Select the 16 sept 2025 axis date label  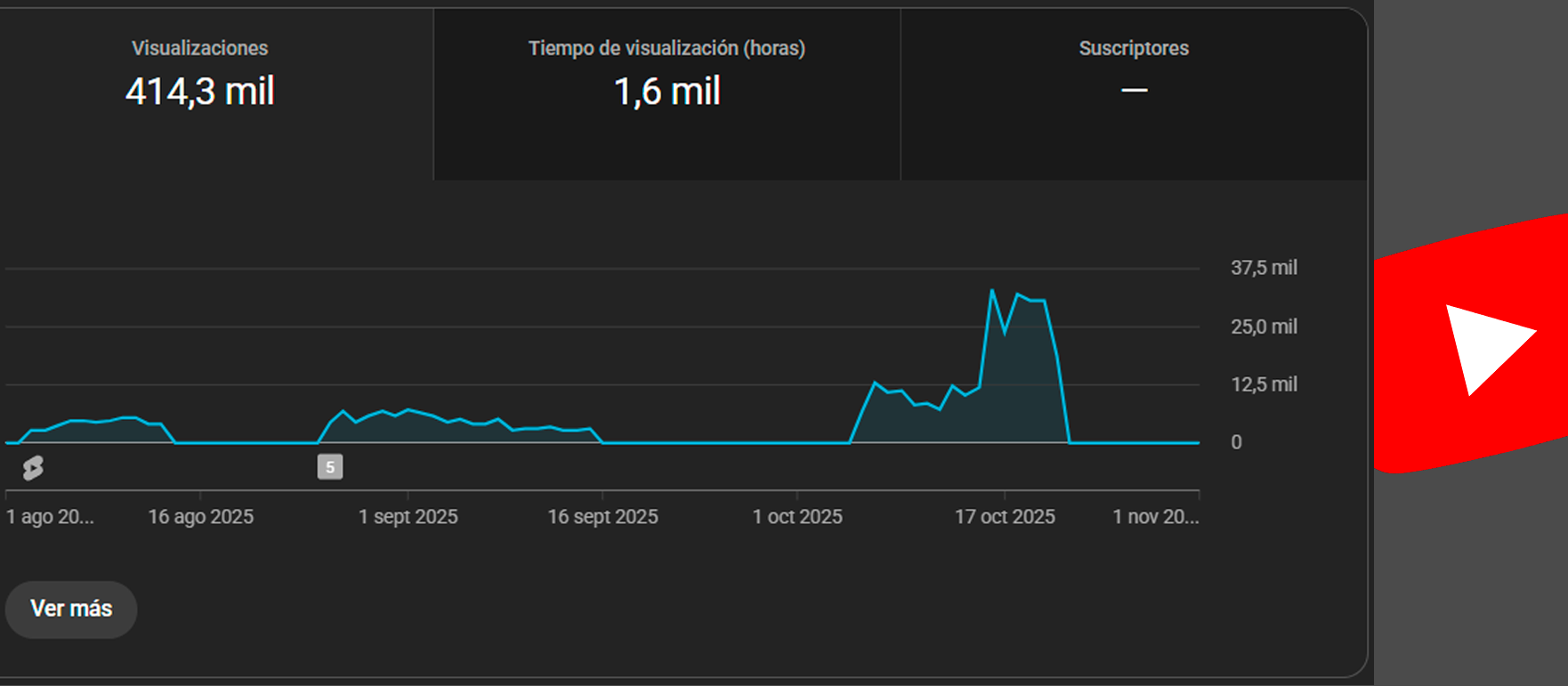point(602,517)
